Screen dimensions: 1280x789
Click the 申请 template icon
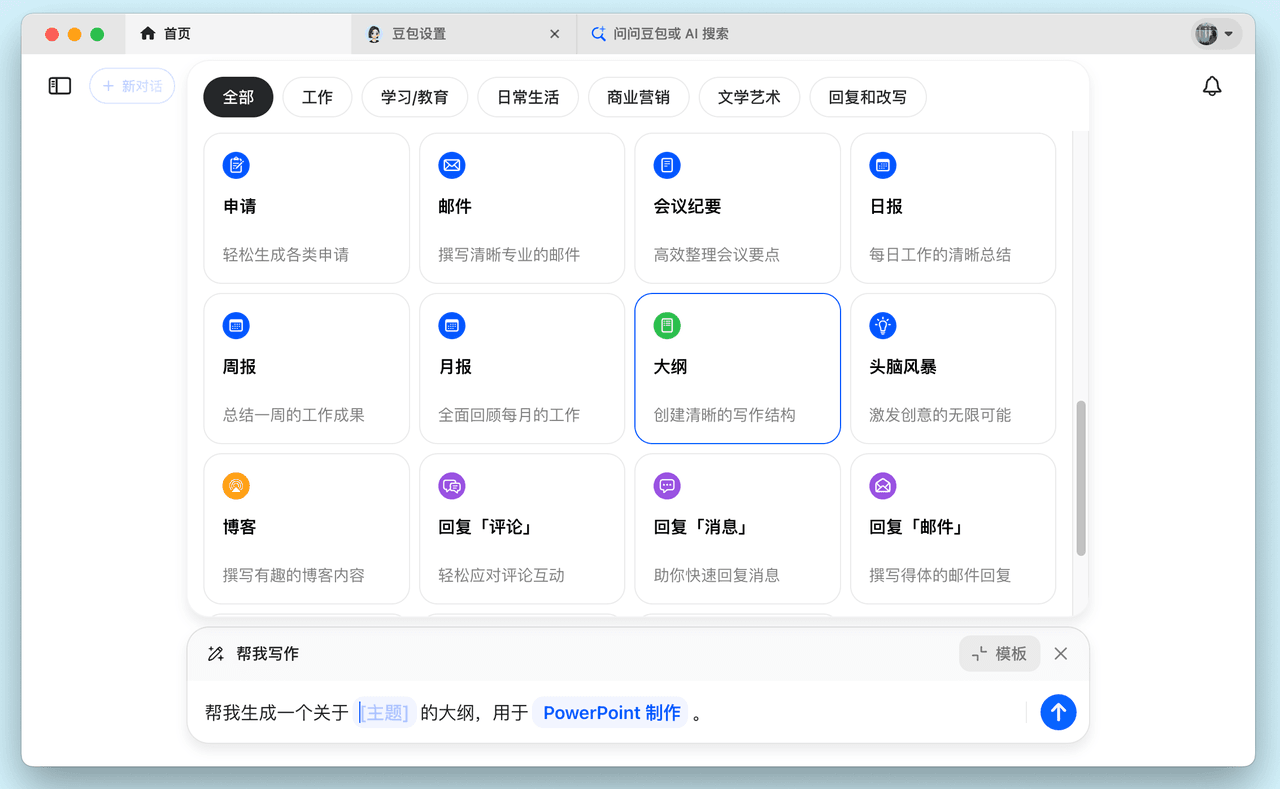coord(236,166)
